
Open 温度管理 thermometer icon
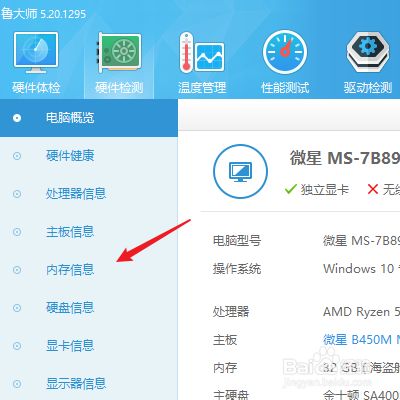pos(202,52)
